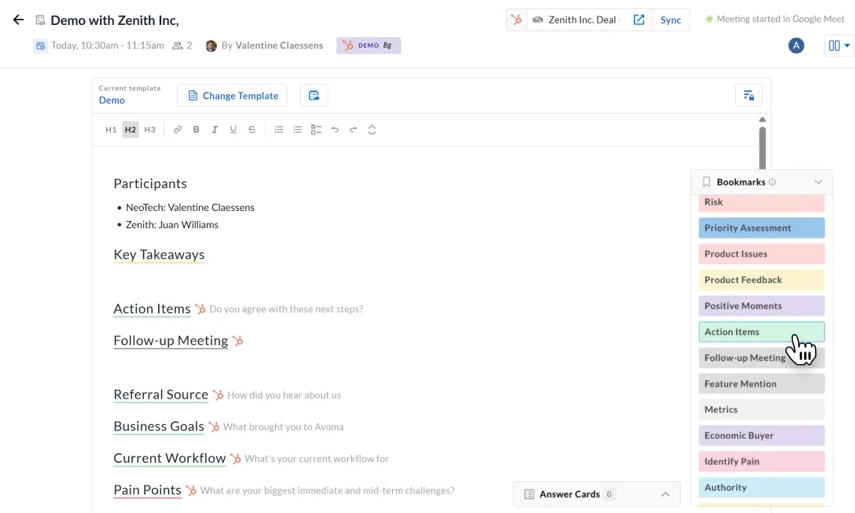The height and width of the screenshot is (513, 855).
Task: Apply Heading 3 formatting
Action: click(149, 129)
